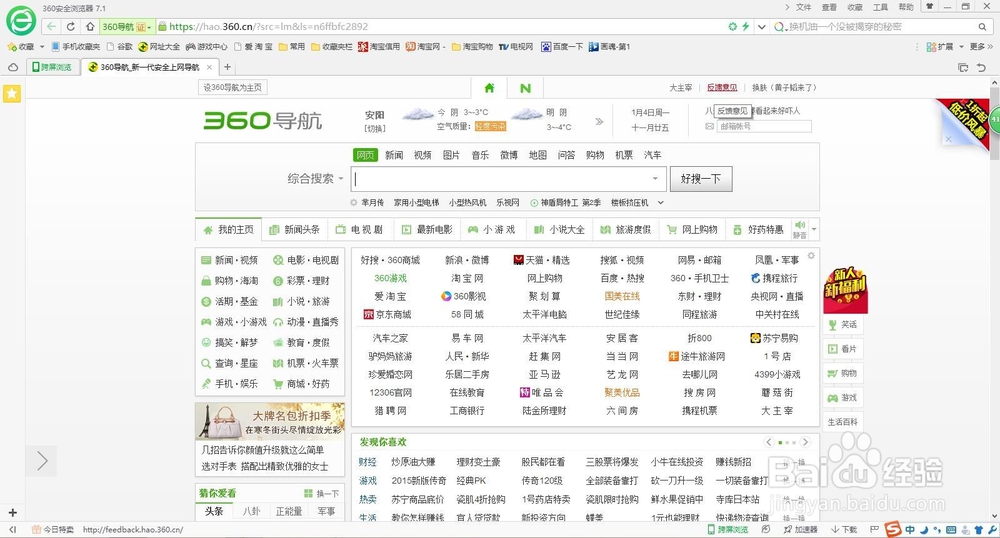This screenshot has height=538, width=1000.
Task: Open search box suggestion dropdown arrow
Action: point(655,178)
